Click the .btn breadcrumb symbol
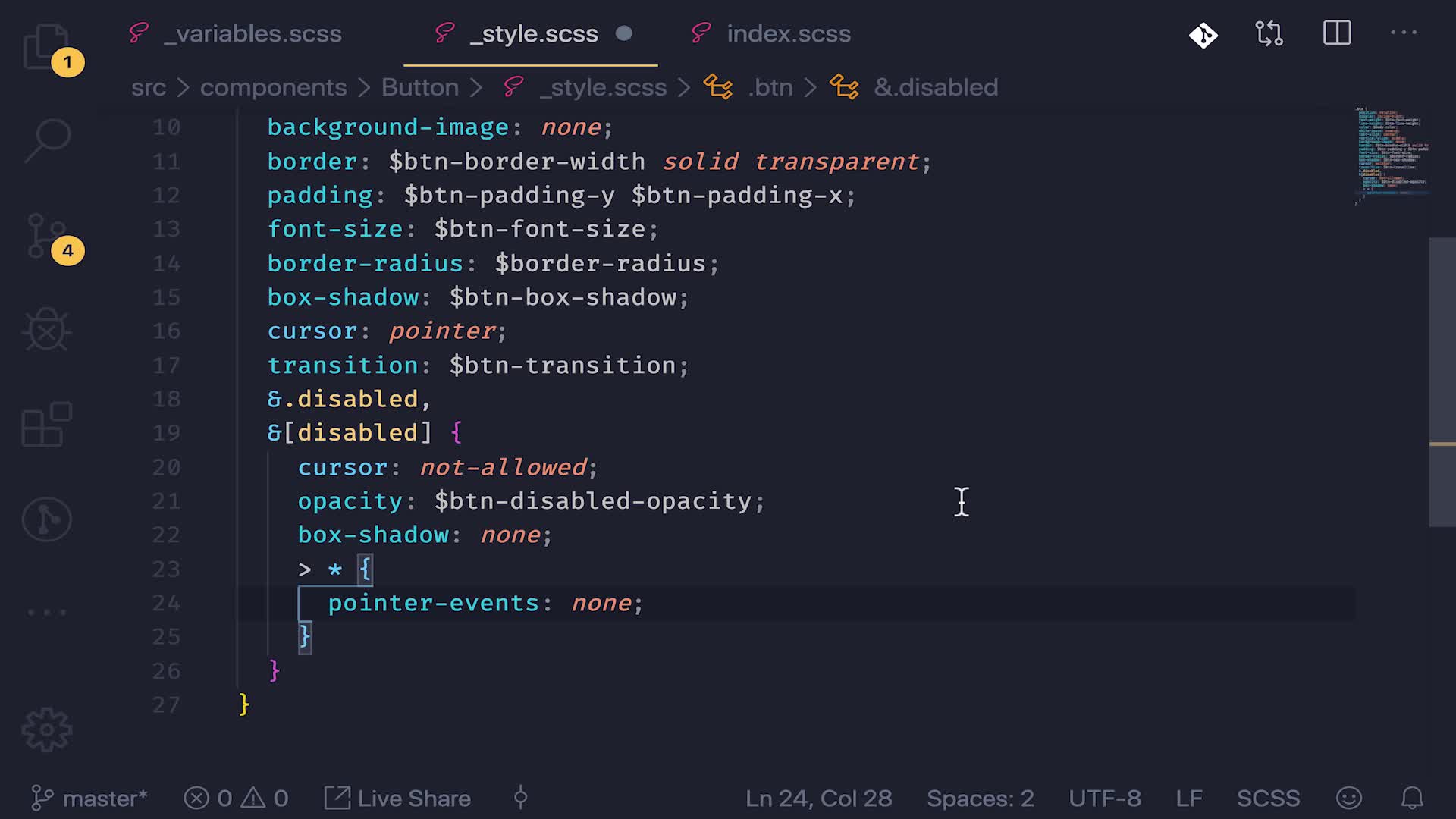The height and width of the screenshot is (819, 1456). click(770, 88)
